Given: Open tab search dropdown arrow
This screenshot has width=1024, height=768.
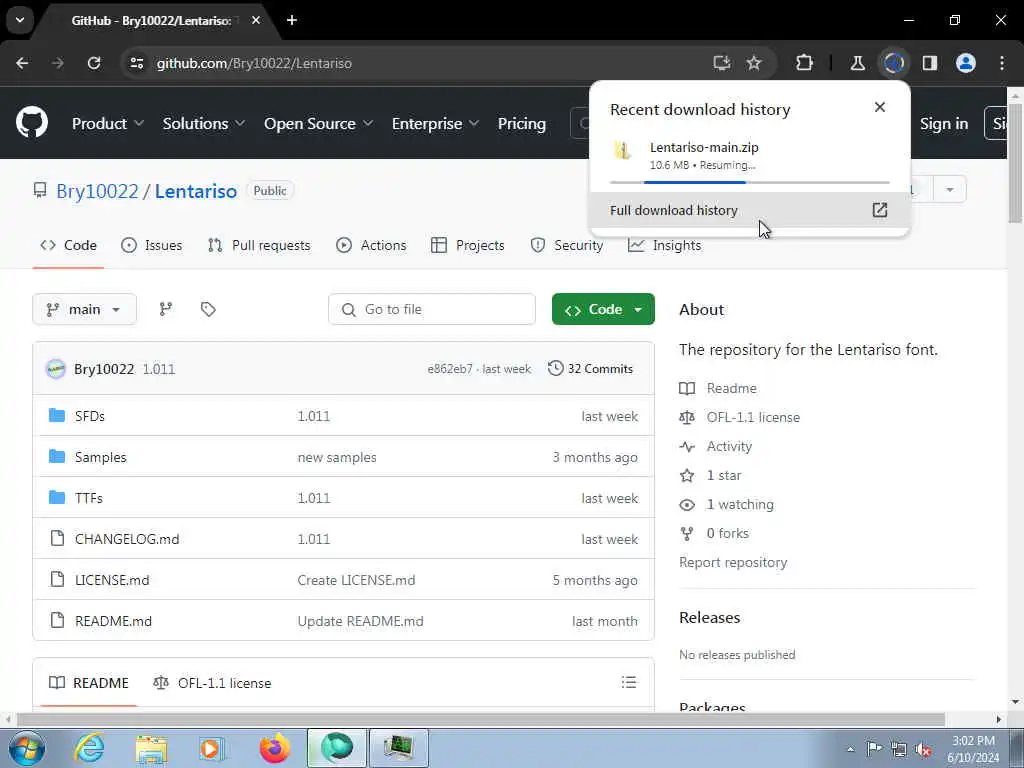Looking at the screenshot, I should click(20, 20).
